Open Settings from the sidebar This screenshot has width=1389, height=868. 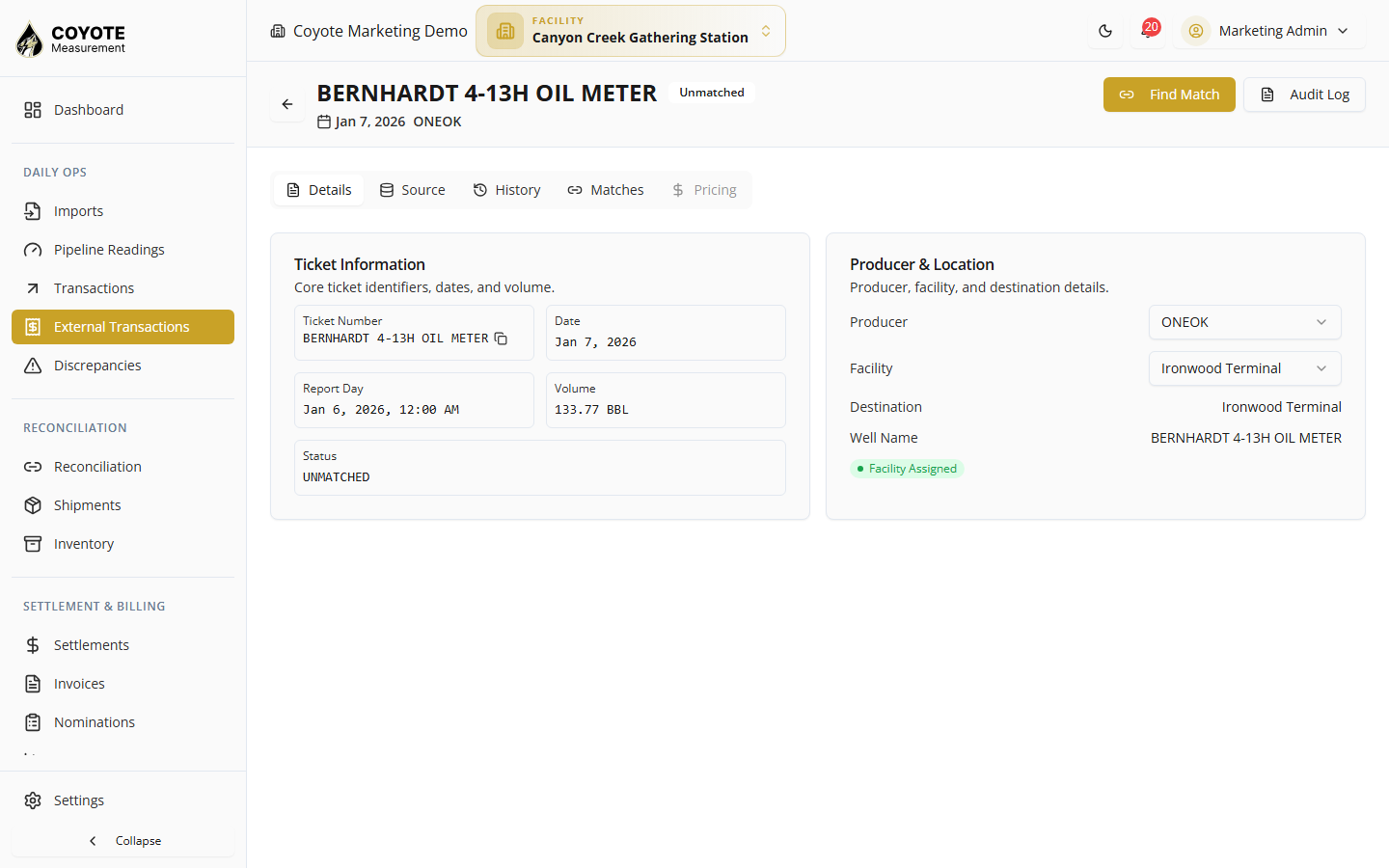point(123,800)
